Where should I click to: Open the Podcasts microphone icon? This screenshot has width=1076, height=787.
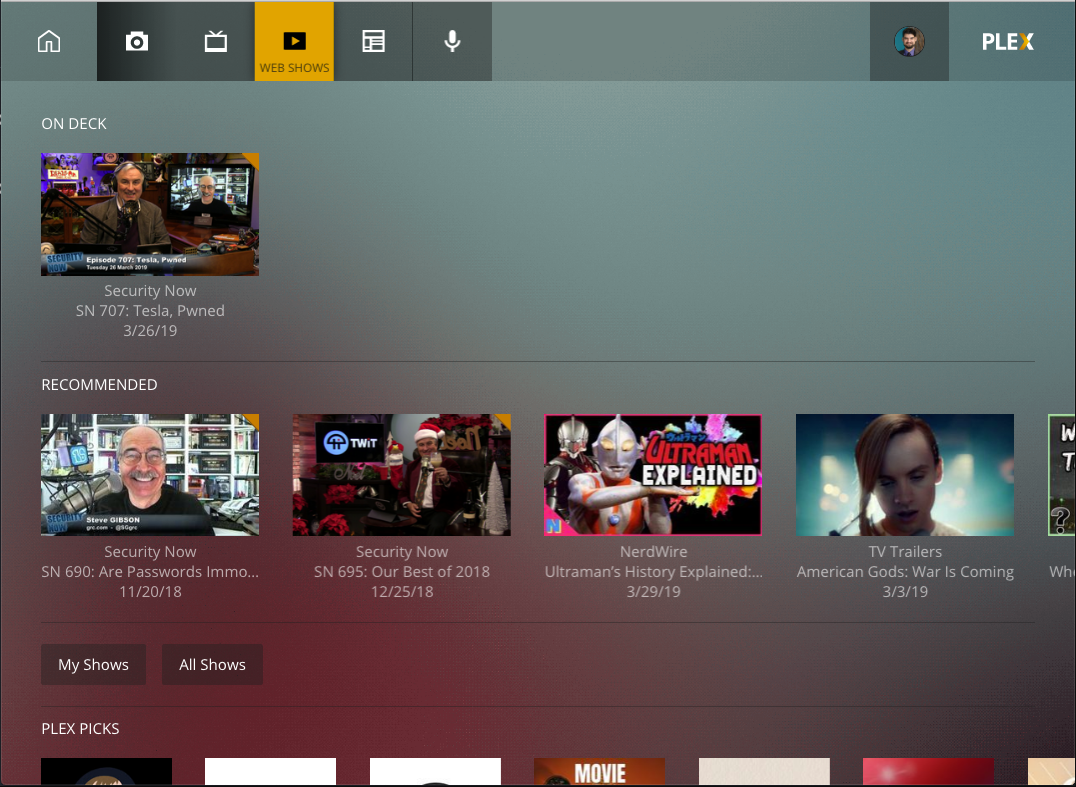click(452, 41)
